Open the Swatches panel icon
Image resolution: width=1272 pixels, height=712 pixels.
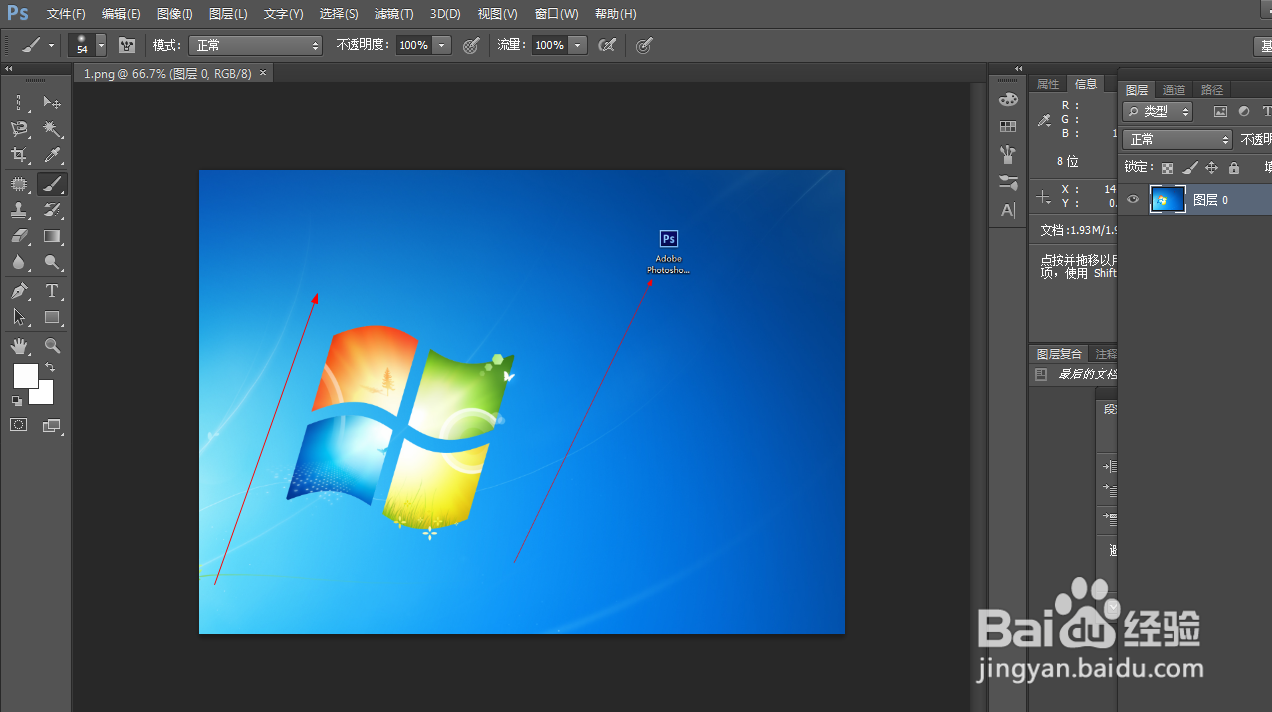point(1008,126)
